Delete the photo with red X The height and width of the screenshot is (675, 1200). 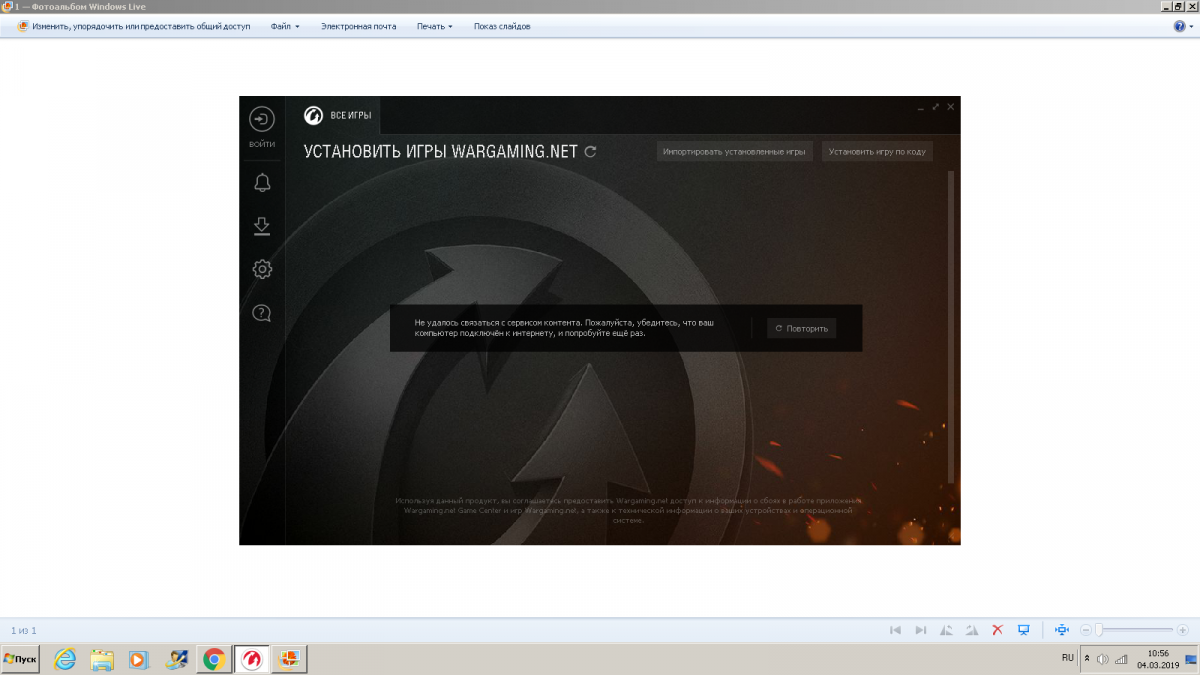point(997,630)
